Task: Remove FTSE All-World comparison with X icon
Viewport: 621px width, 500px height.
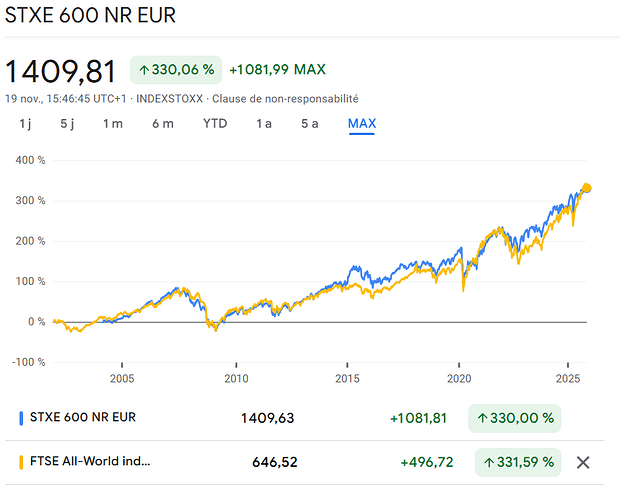Action: click(x=584, y=462)
